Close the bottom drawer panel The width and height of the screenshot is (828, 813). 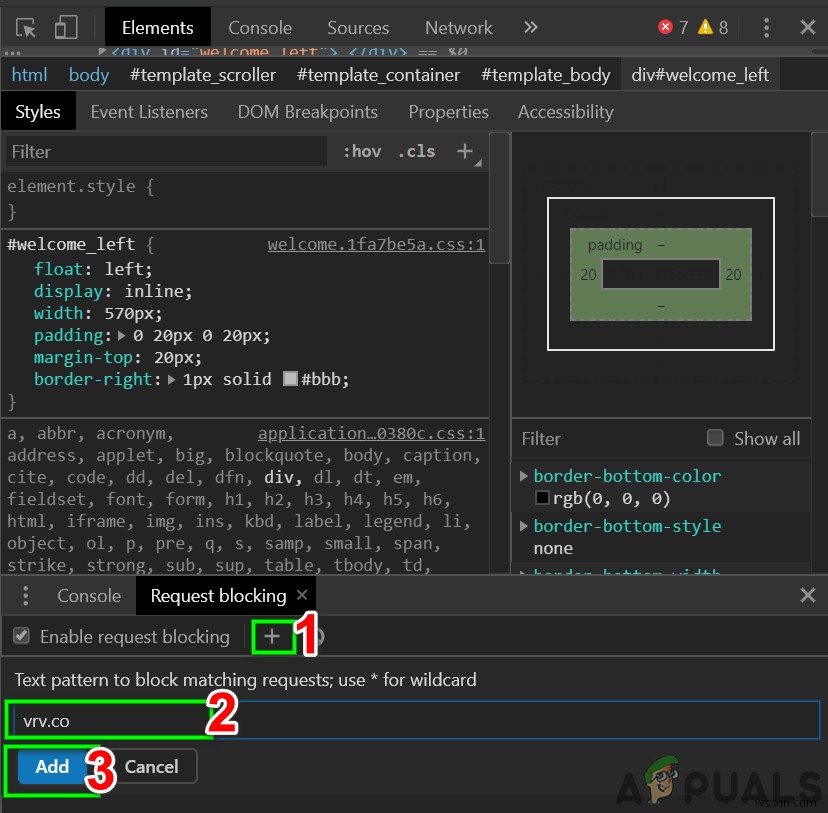click(808, 596)
